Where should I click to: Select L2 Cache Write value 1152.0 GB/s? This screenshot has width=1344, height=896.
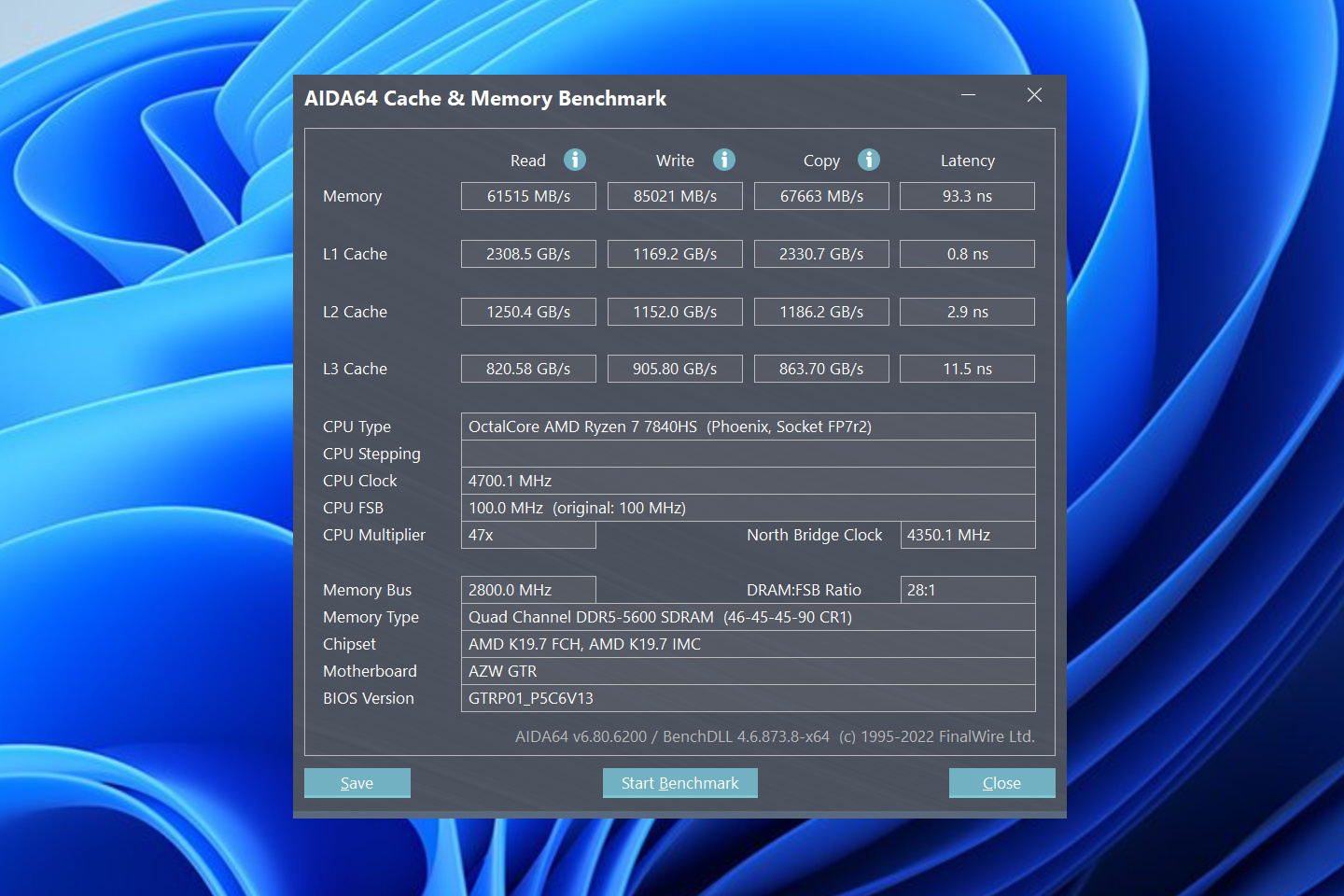675,312
